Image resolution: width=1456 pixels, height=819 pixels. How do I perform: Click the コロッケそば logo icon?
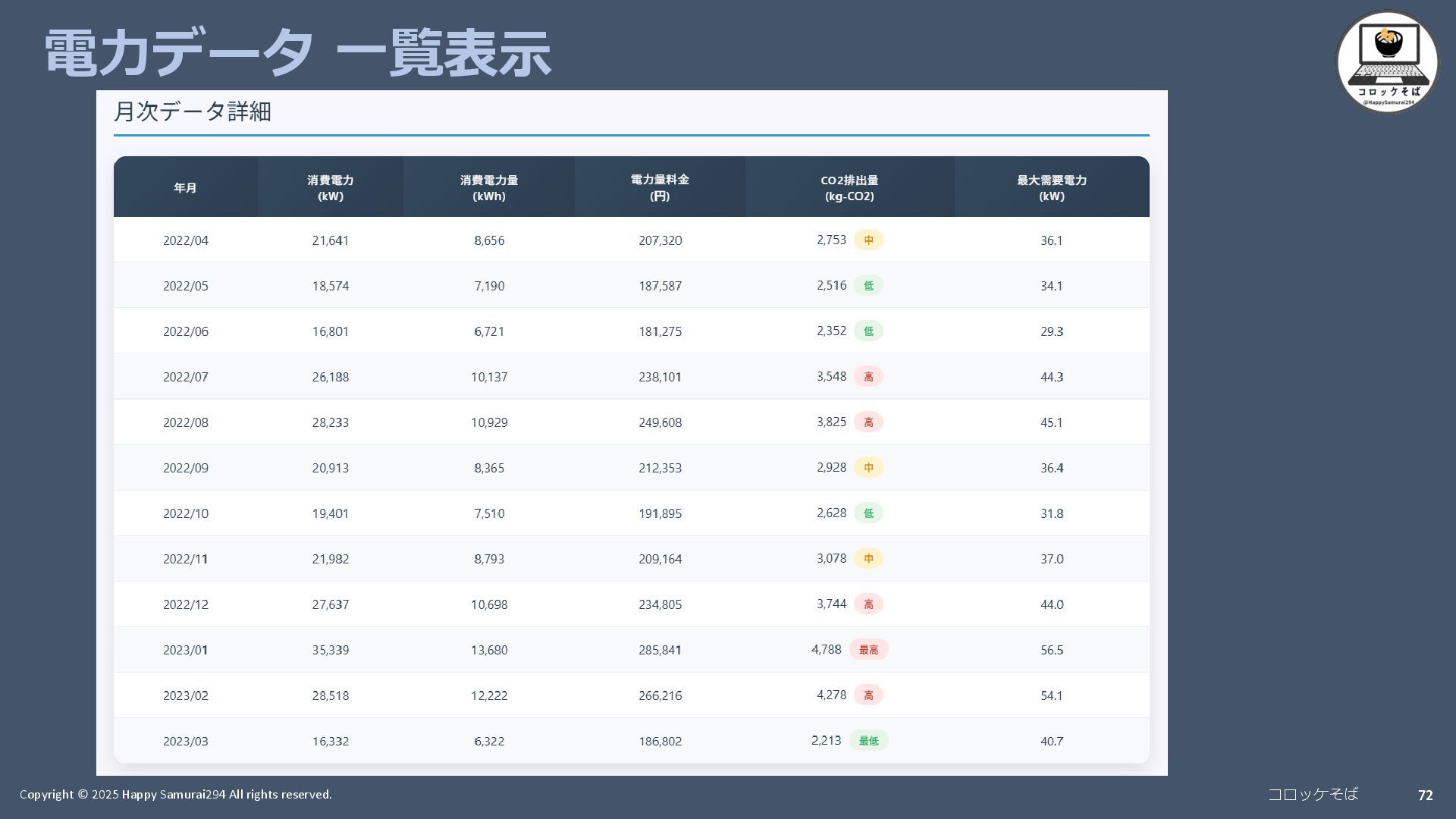click(x=1386, y=61)
